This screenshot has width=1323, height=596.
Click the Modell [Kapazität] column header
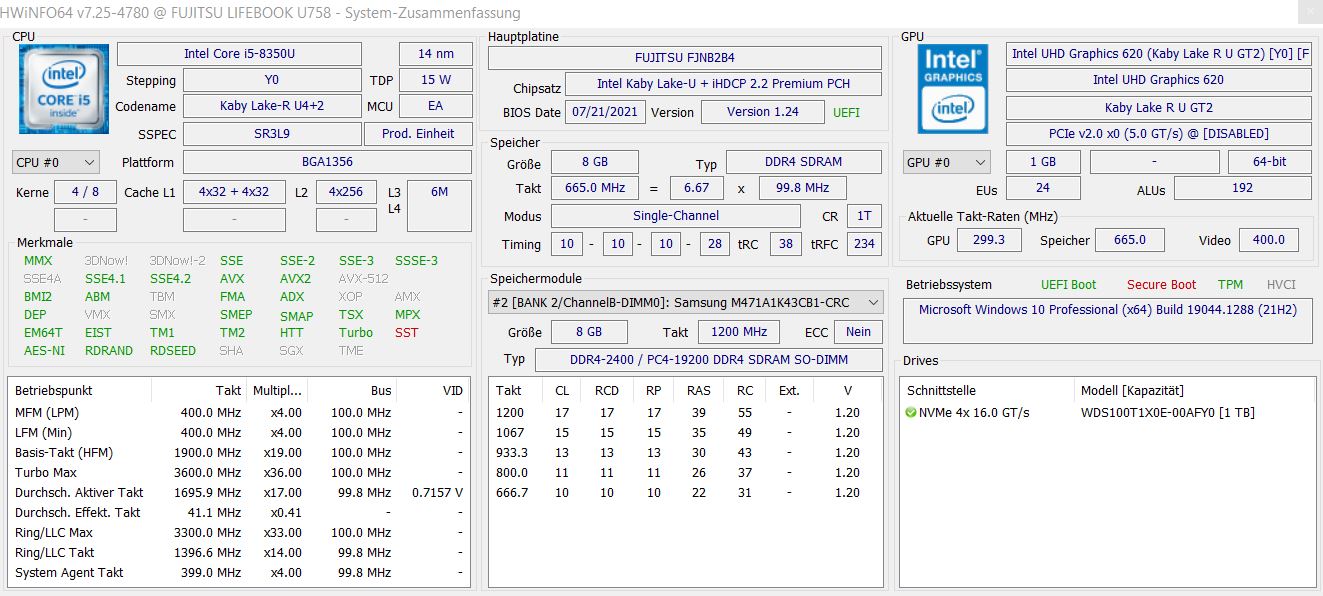click(1194, 391)
